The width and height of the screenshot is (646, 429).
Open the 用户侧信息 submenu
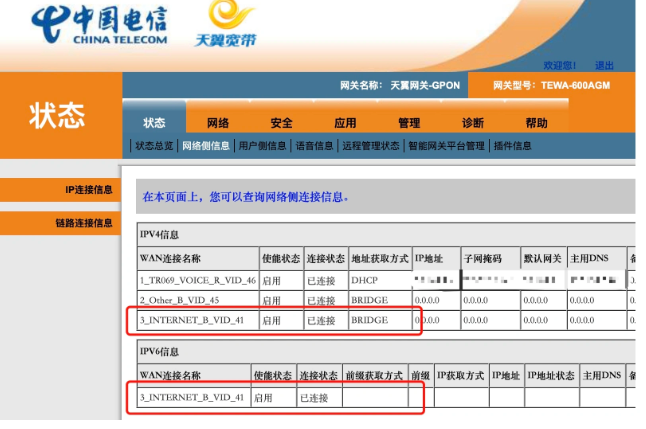point(262,146)
